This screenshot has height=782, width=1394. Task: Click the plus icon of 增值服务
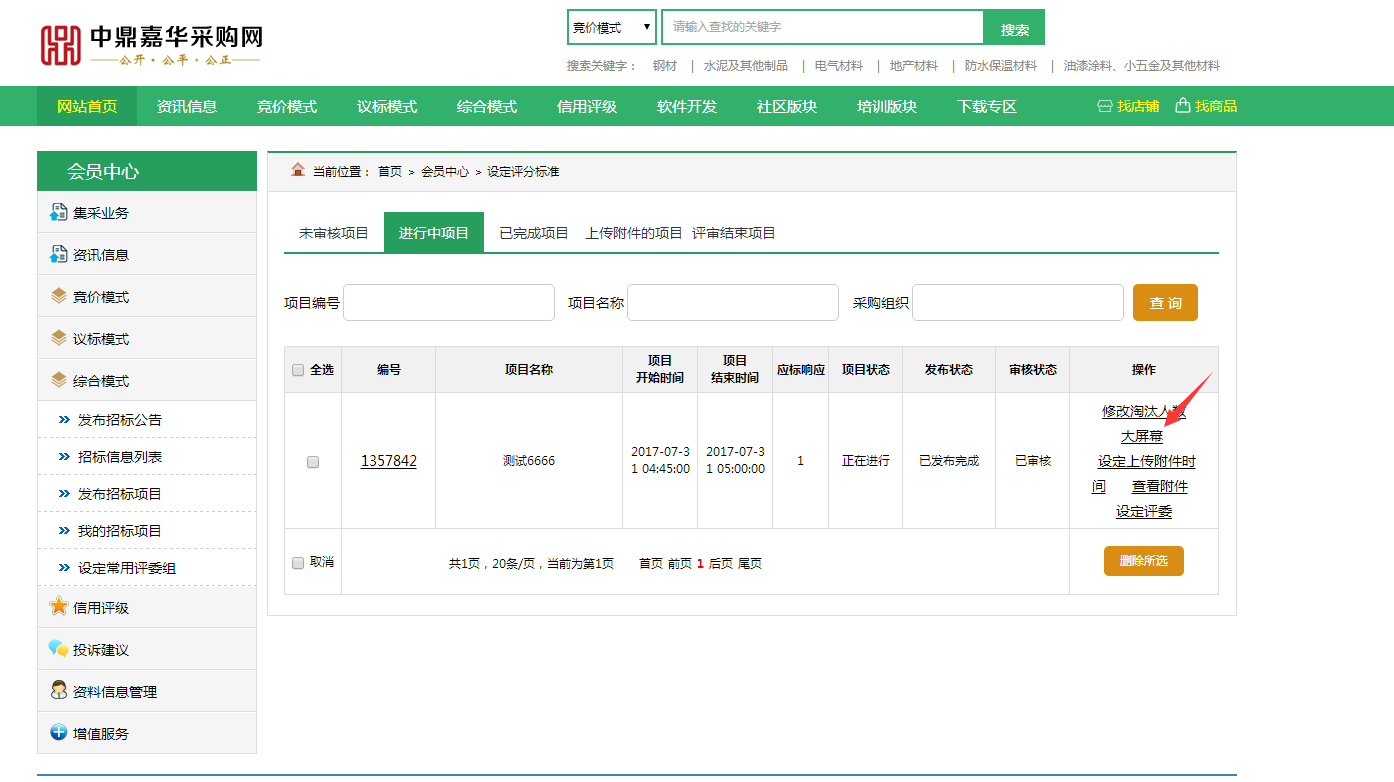pyautogui.click(x=59, y=732)
